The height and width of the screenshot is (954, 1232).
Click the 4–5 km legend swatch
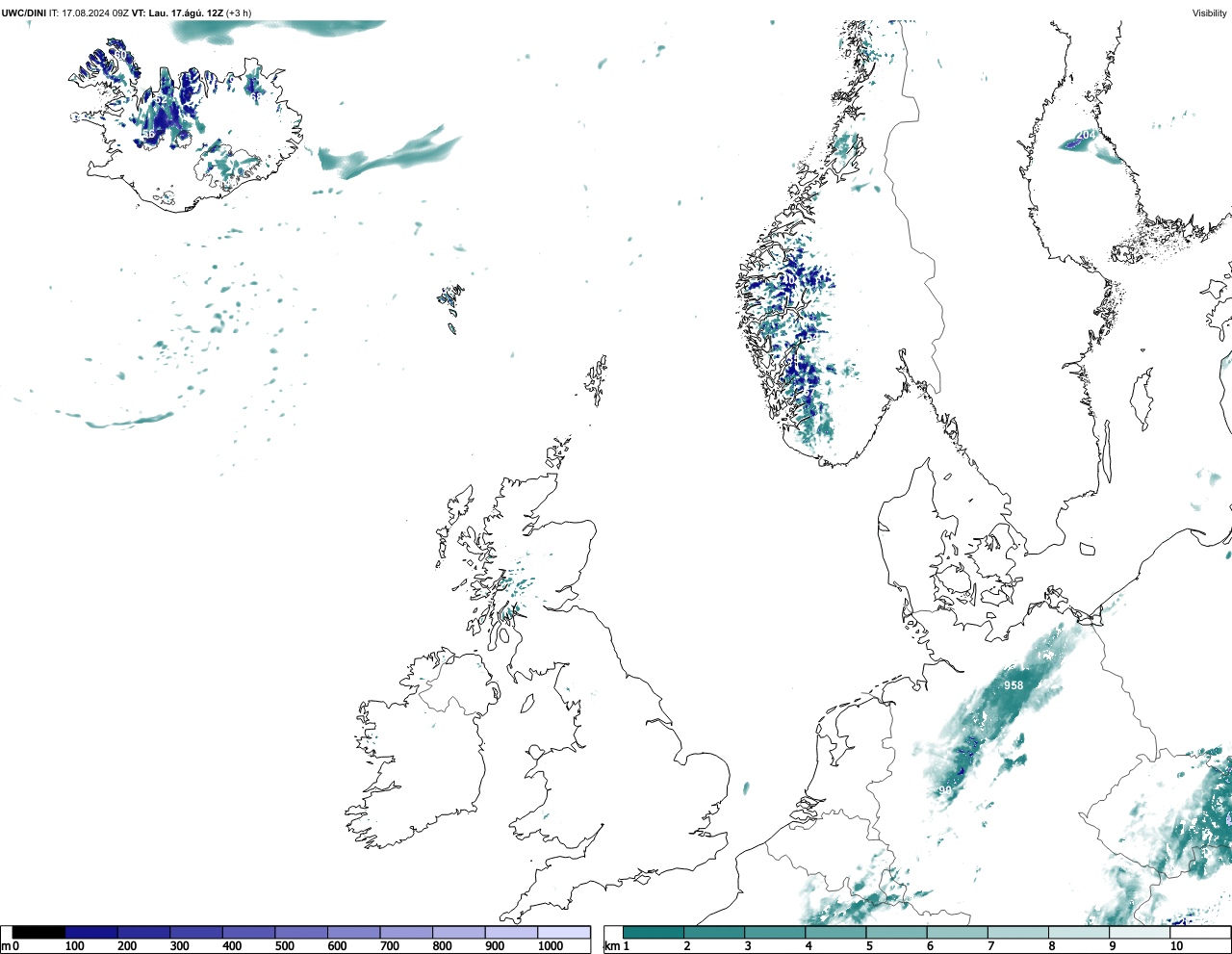pyautogui.click(x=835, y=932)
